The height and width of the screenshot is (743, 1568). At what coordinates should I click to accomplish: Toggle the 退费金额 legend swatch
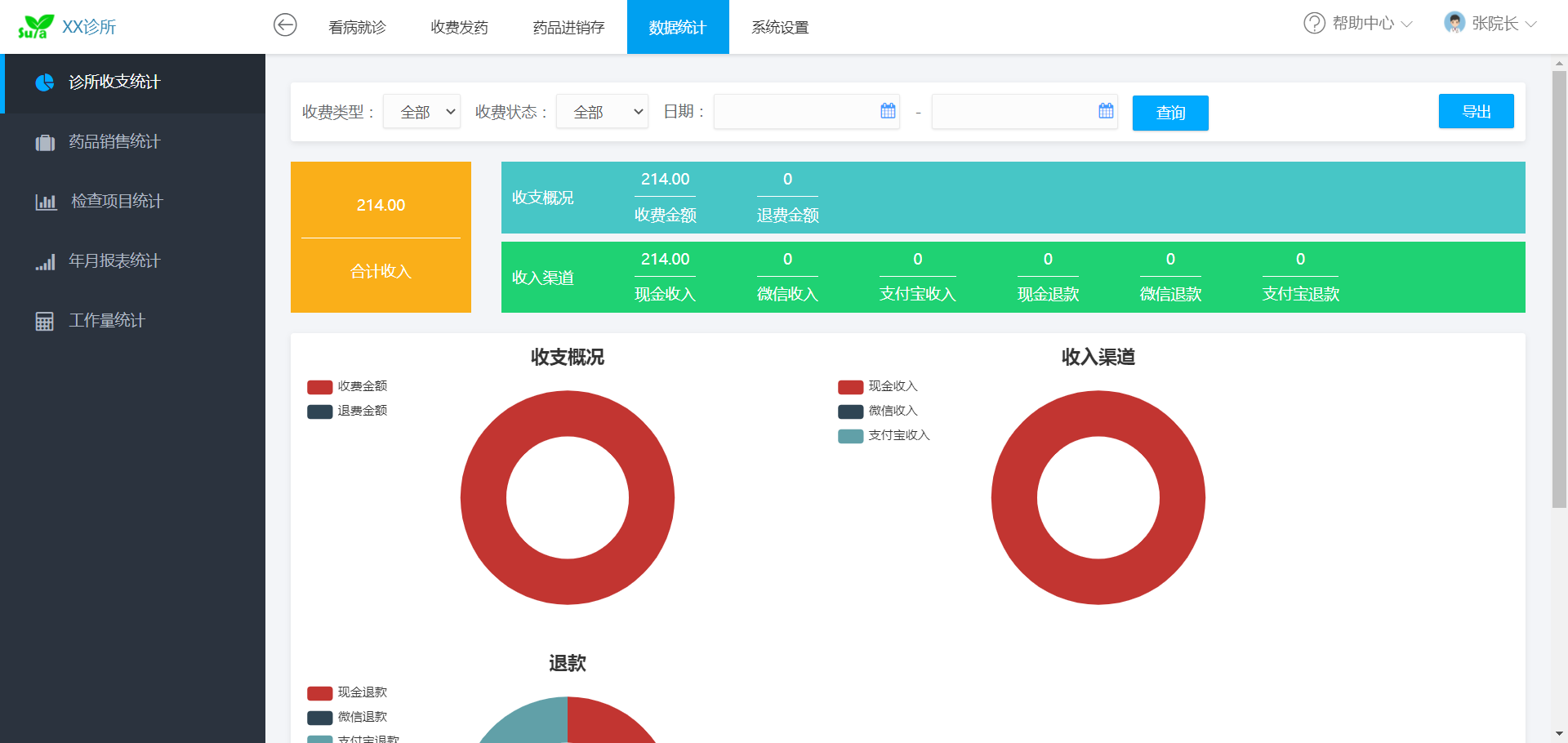tap(319, 412)
